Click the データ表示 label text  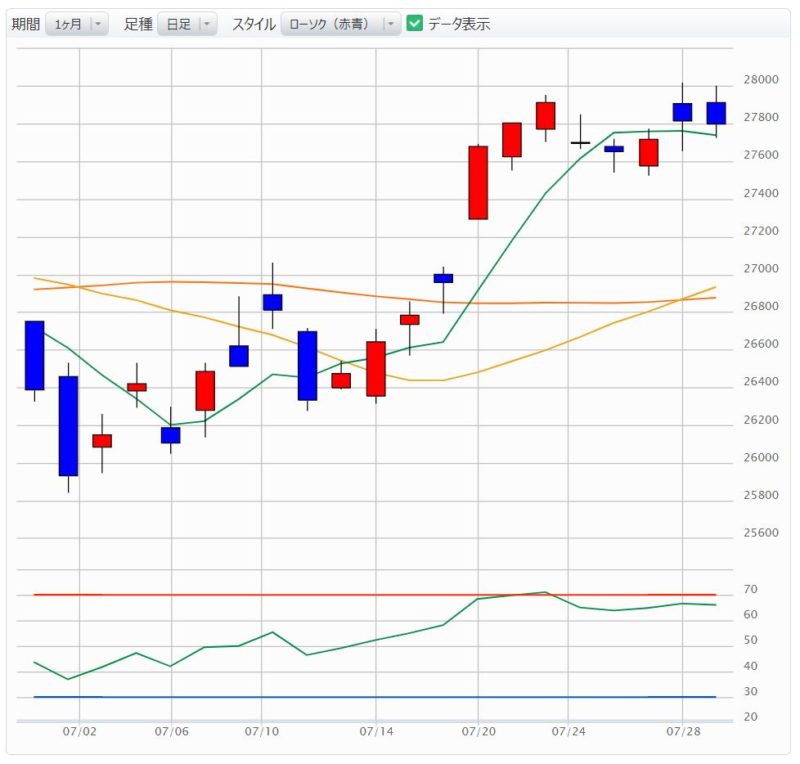(459, 24)
